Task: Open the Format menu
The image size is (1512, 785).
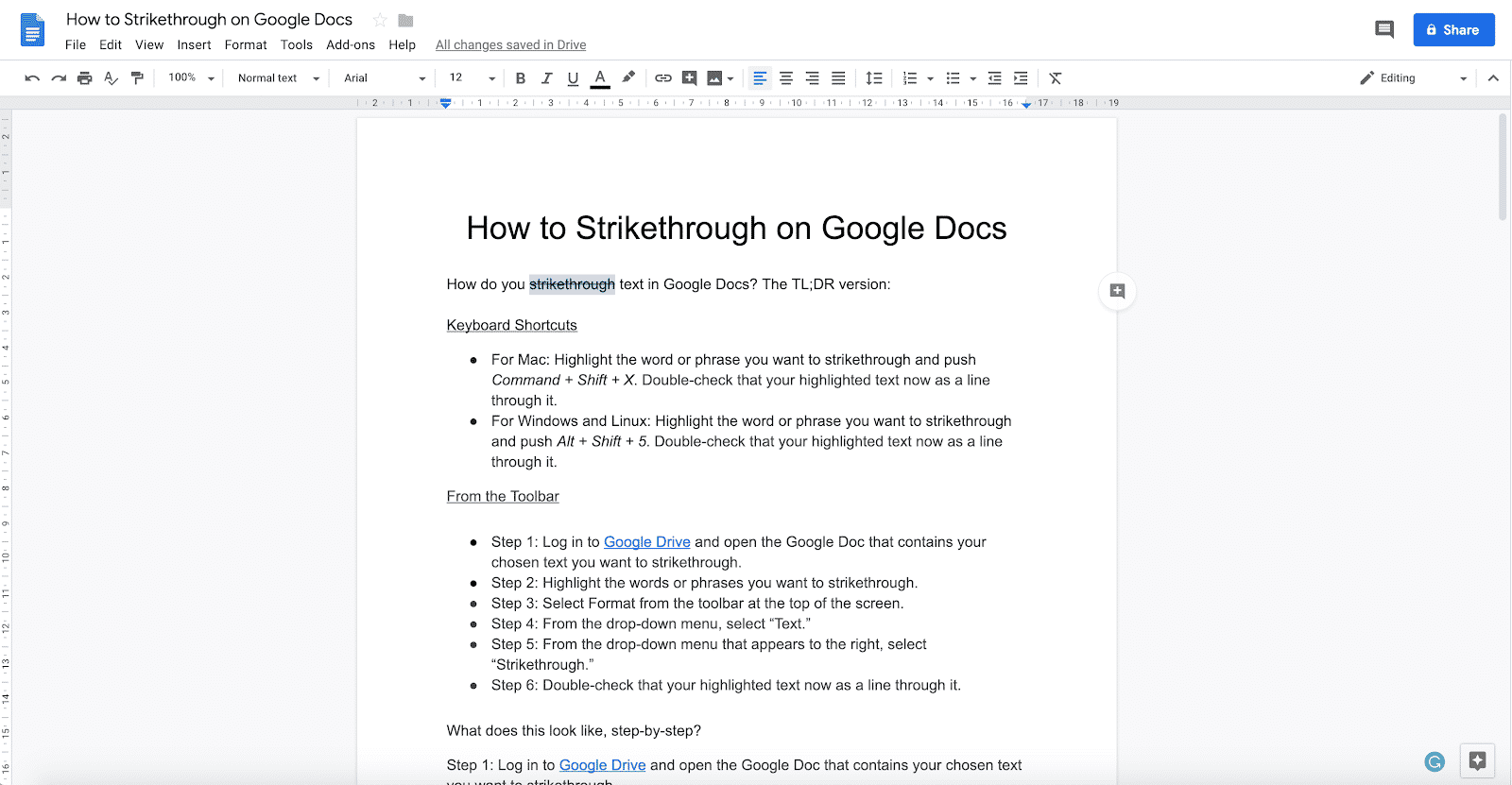Action: click(x=246, y=44)
